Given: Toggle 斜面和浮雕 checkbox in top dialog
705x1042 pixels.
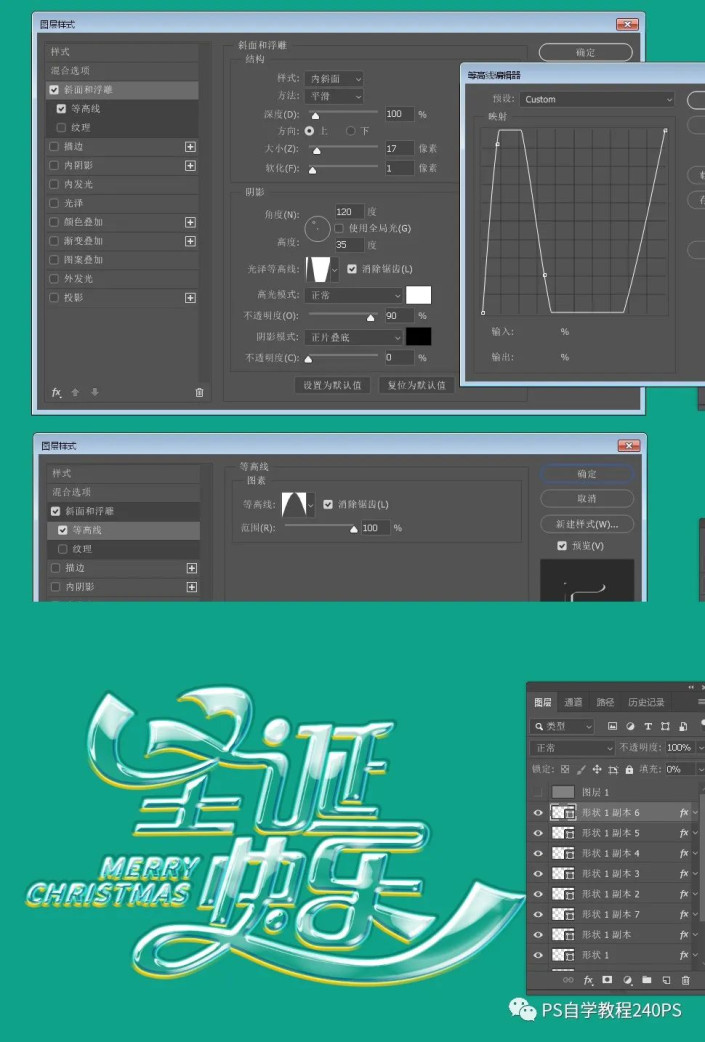Looking at the screenshot, I should point(54,89).
